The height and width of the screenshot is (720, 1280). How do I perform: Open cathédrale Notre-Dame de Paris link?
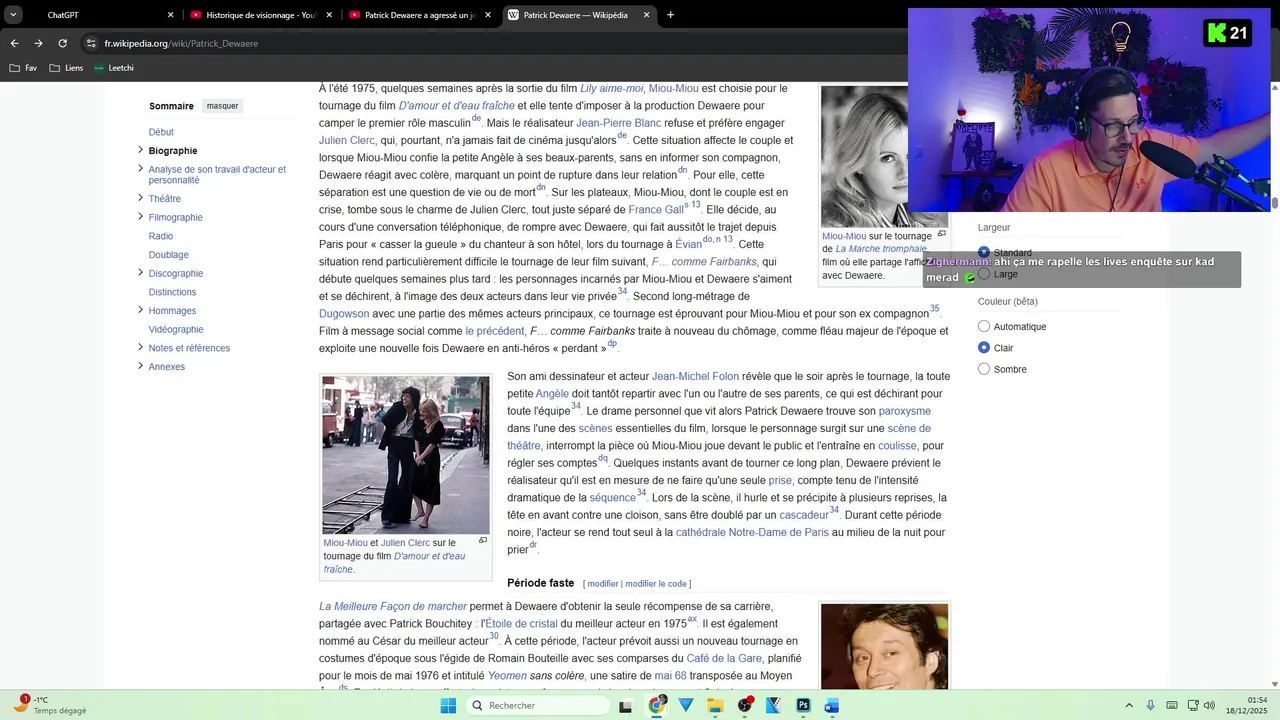point(752,533)
